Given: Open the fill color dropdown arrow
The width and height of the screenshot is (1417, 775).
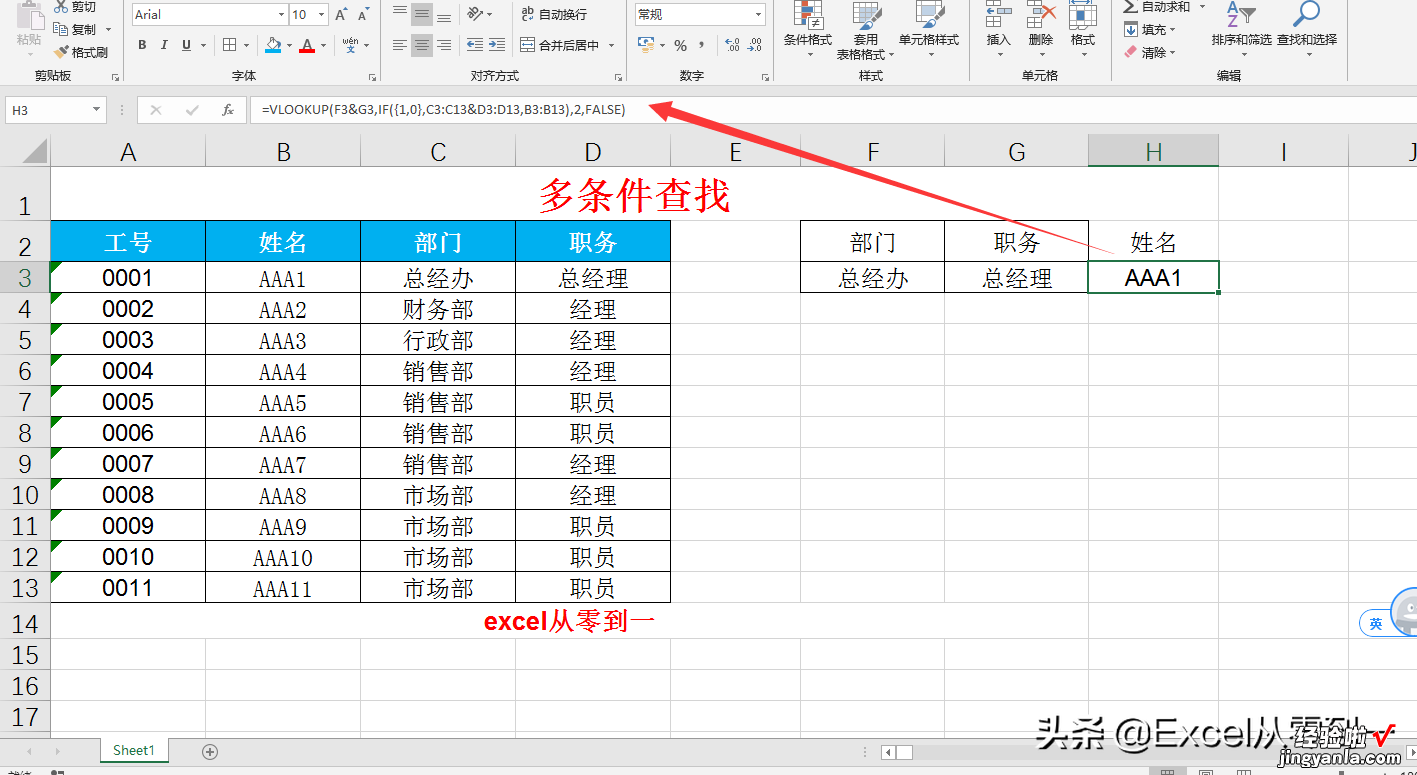Looking at the screenshot, I should 290,46.
